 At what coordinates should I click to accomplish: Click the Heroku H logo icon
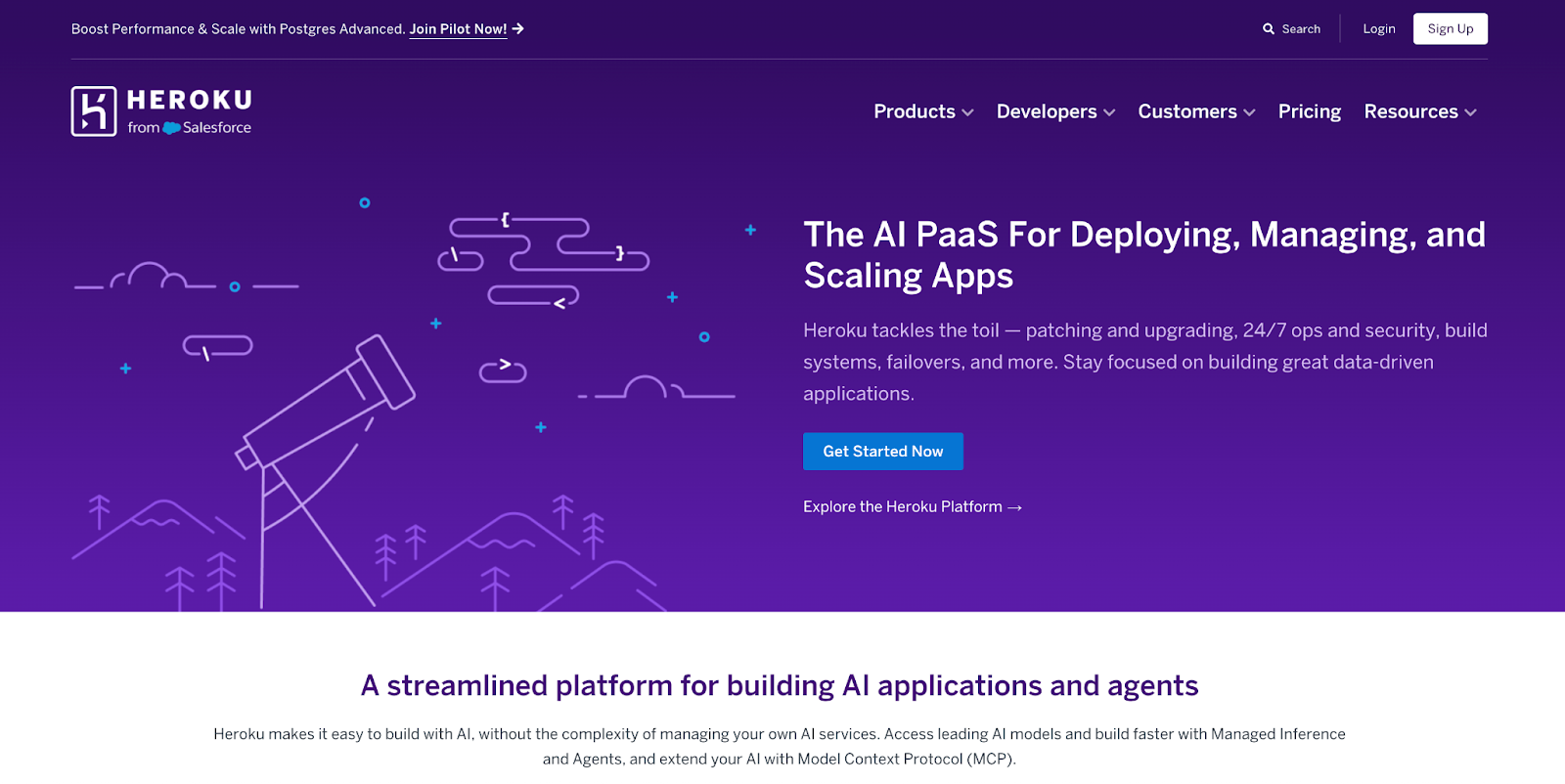coord(94,111)
